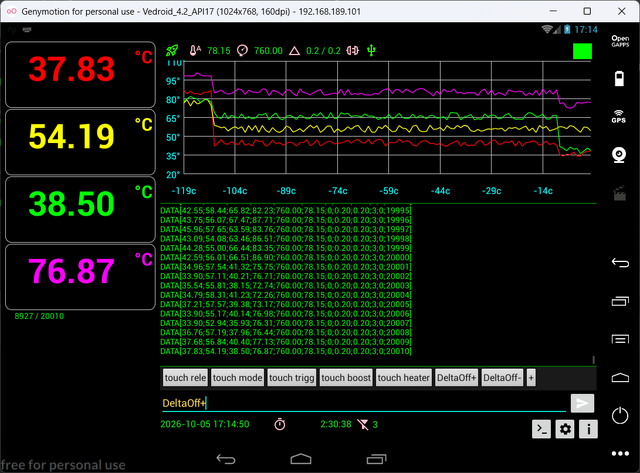Send the typed DeltaOff+ command
This screenshot has height=473, width=640.
click(x=582, y=403)
